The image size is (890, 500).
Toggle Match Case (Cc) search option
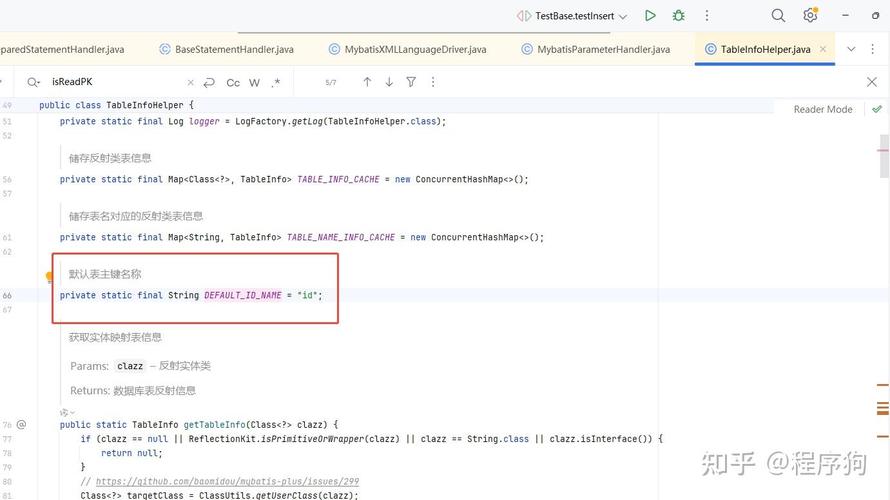(233, 83)
